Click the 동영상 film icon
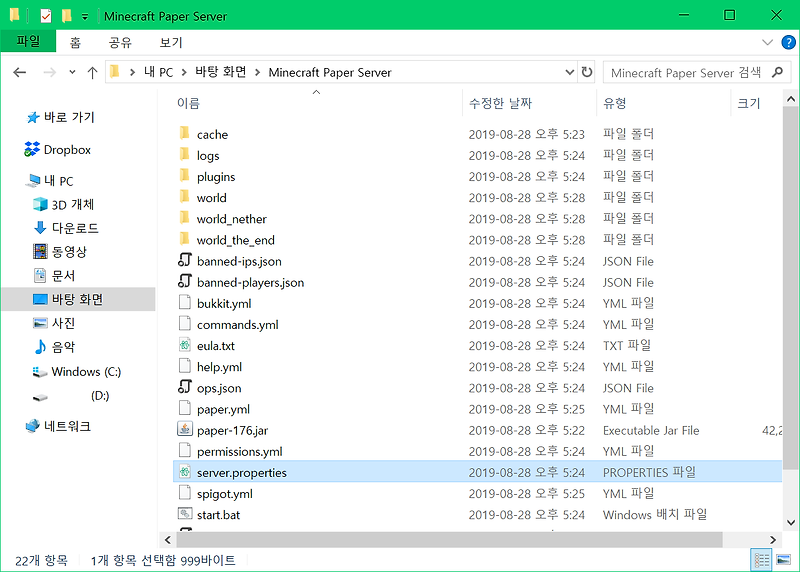Image resolution: width=800 pixels, height=572 pixels. pyautogui.click(x=40, y=251)
